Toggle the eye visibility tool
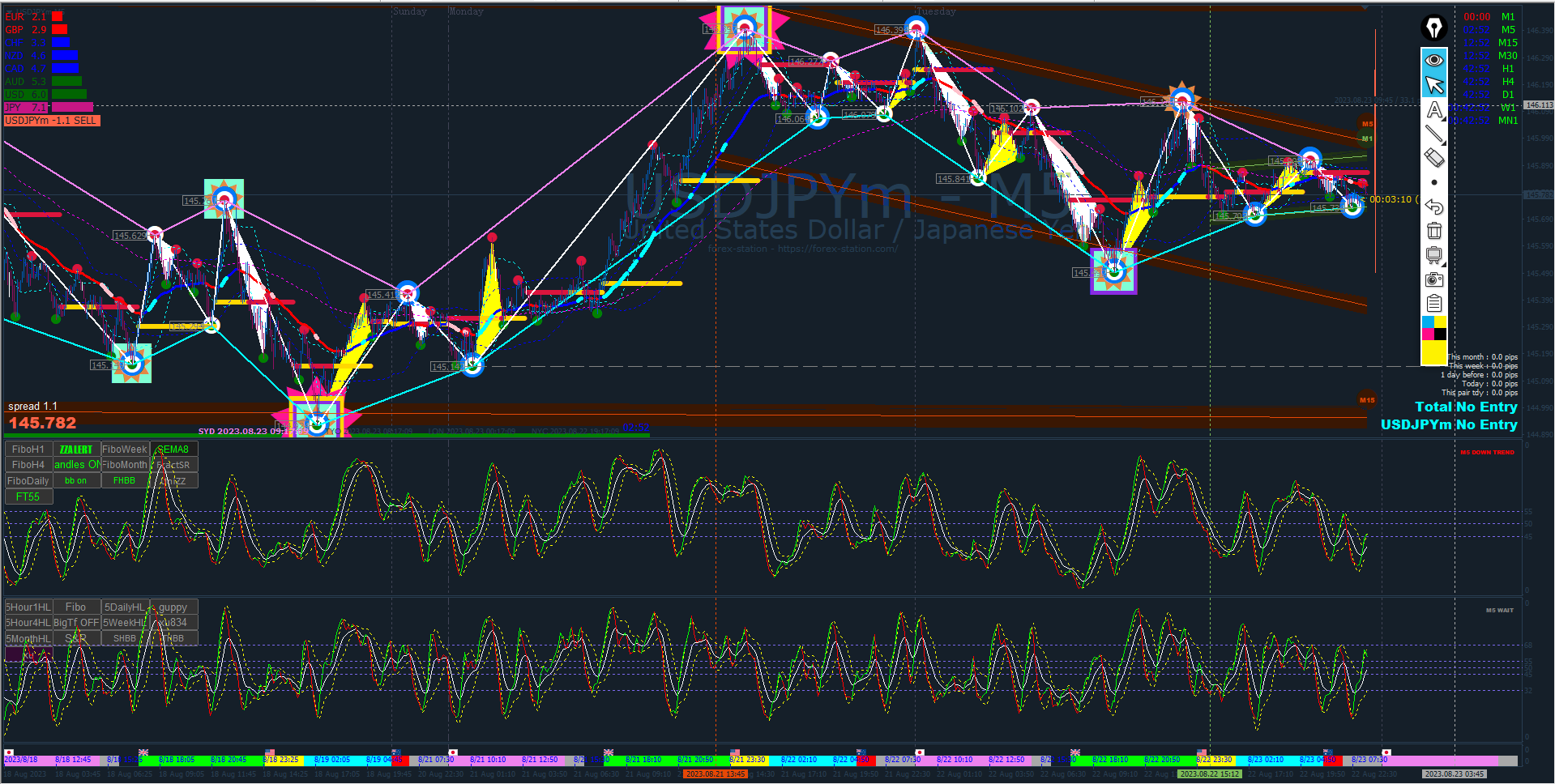The width and height of the screenshot is (1555, 784). click(1433, 60)
